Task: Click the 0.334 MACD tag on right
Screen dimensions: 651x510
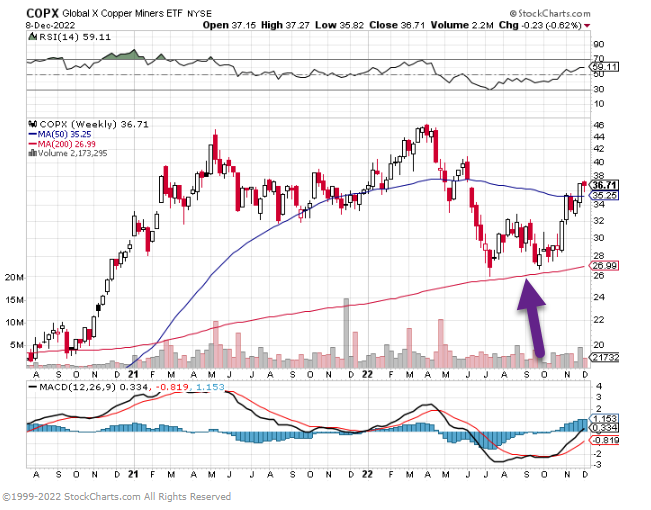Action: 604,428
